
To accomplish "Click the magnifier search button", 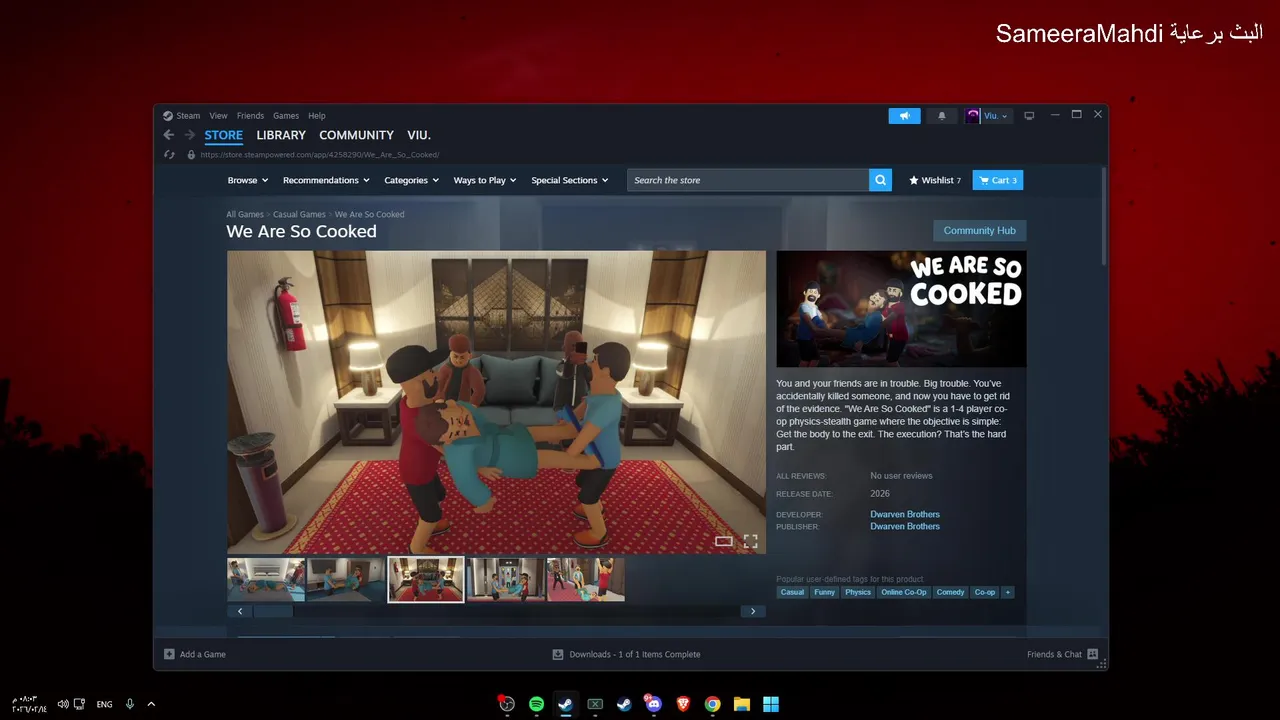I will tap(880, 180).
